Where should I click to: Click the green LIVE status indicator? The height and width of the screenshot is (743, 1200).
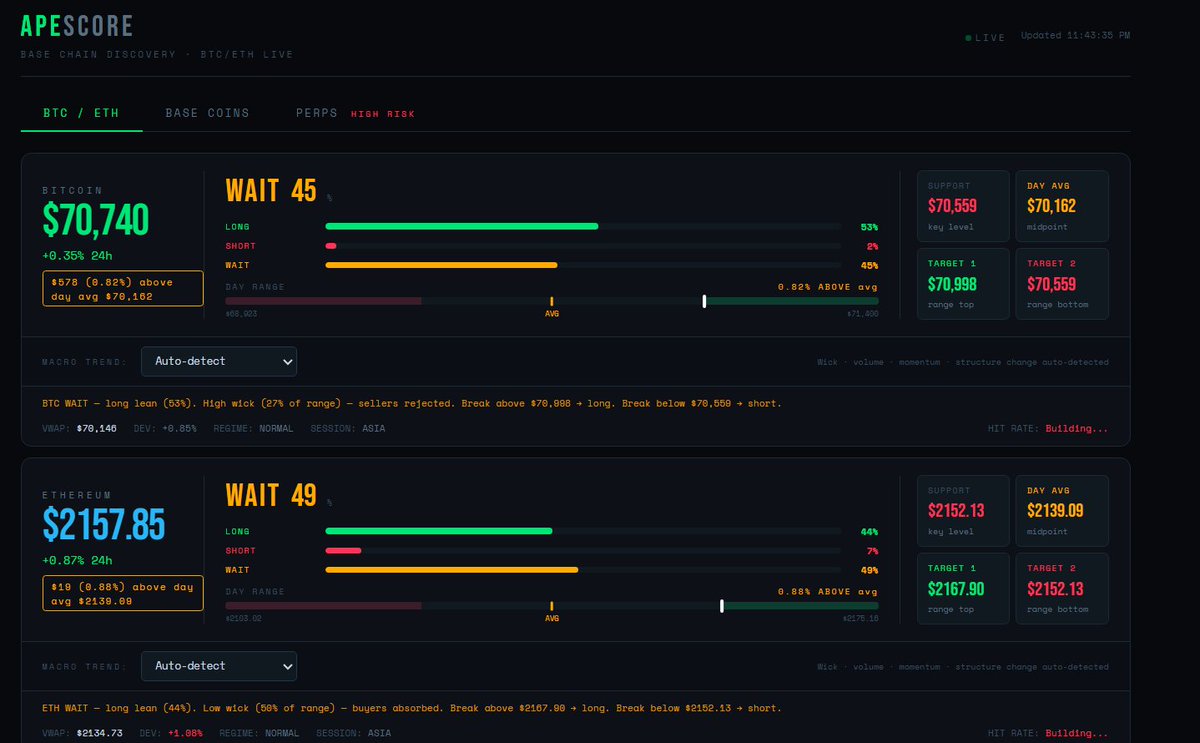click(985, 38)
